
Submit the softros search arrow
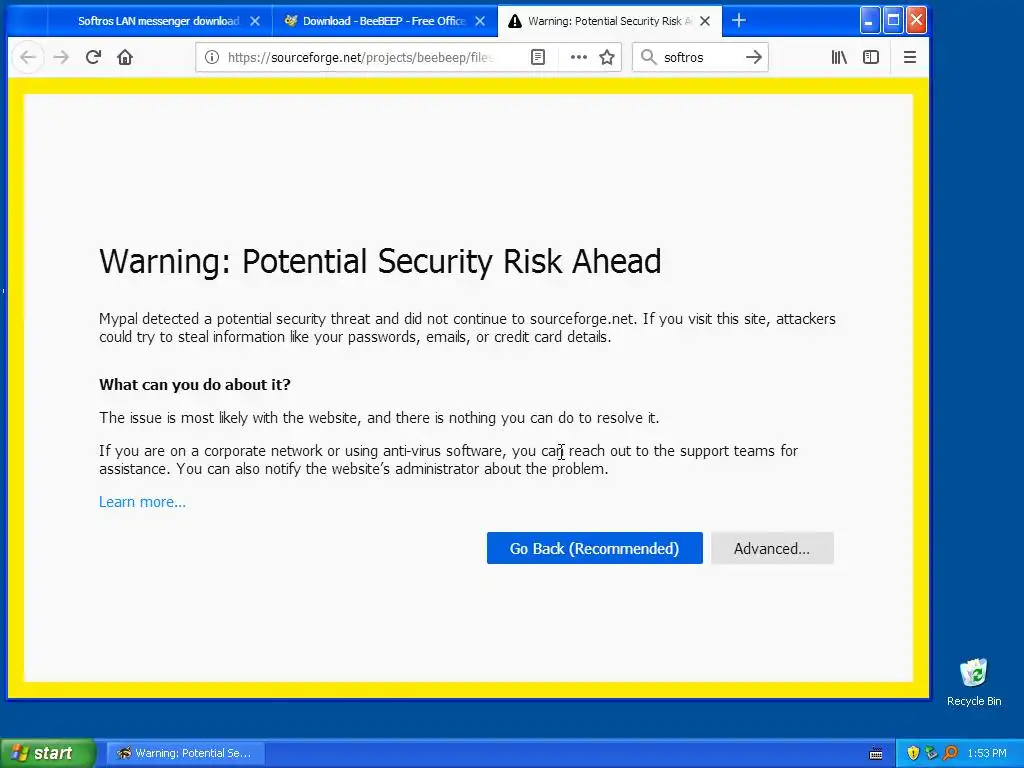click(x=754, y=57)
